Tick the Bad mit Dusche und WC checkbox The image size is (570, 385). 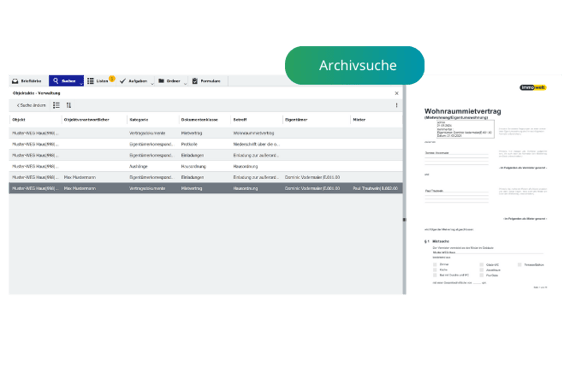(435, 275)
